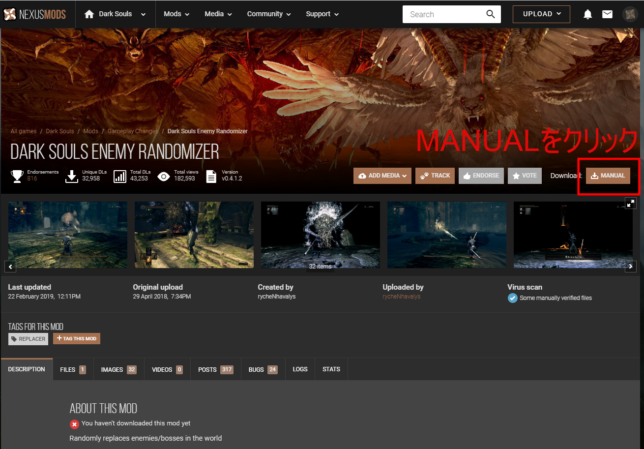
Task: Open the Community menu
Action: coord(269,14)
